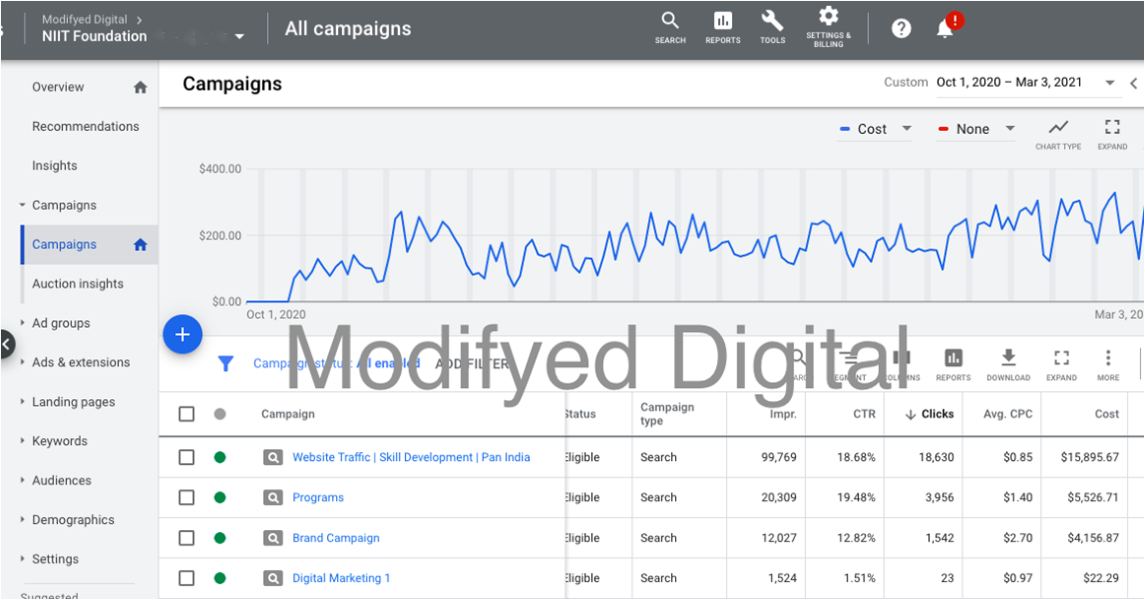Screen dimensions: 1145x600
Task: Open Recommendations in sidebar
Action: [85, 126]
